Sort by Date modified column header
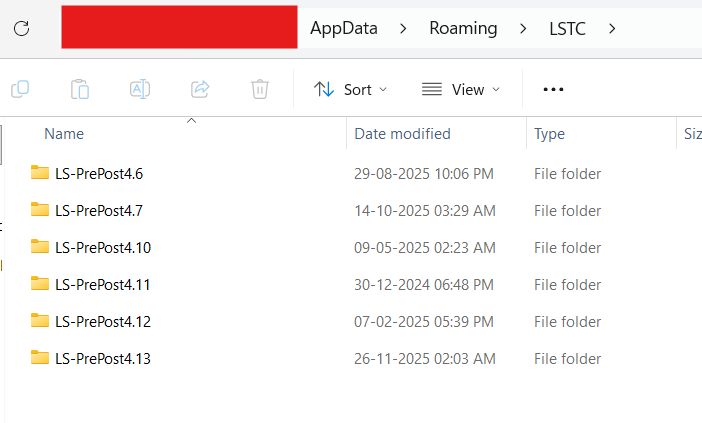Viewport: 702px width, 423px height. tap(402, 134)
